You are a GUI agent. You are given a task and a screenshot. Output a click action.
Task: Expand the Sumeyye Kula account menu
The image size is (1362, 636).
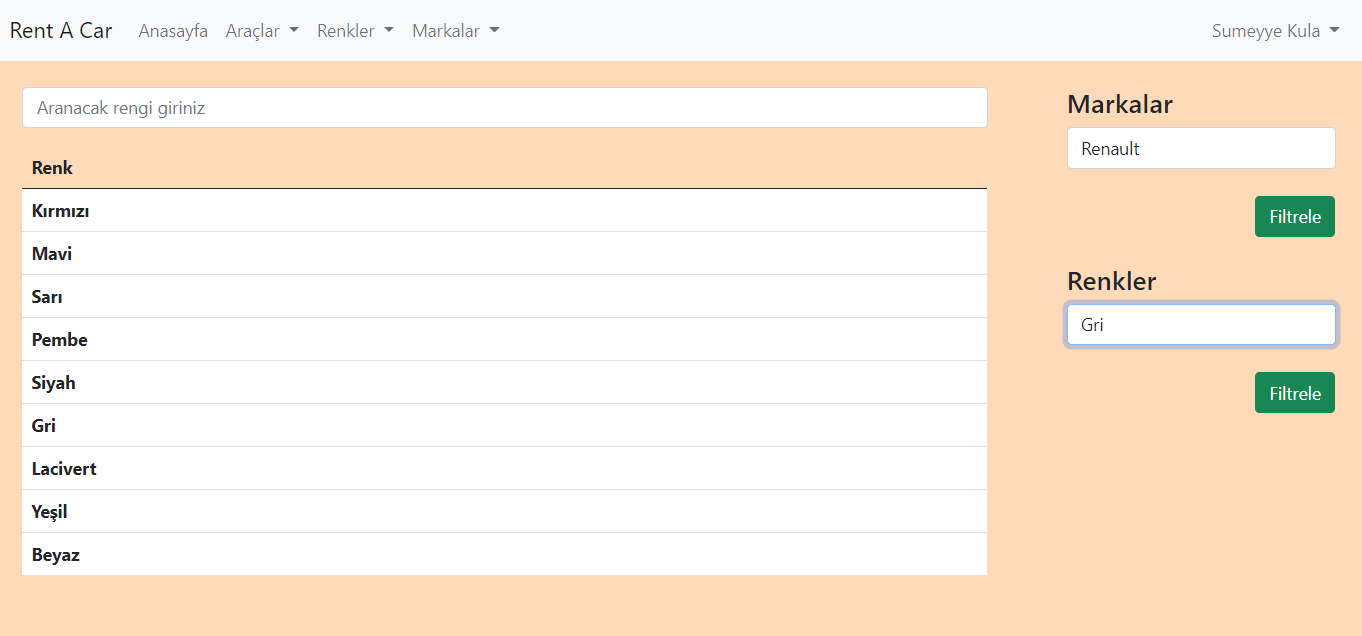click(x=1275, y=31)
